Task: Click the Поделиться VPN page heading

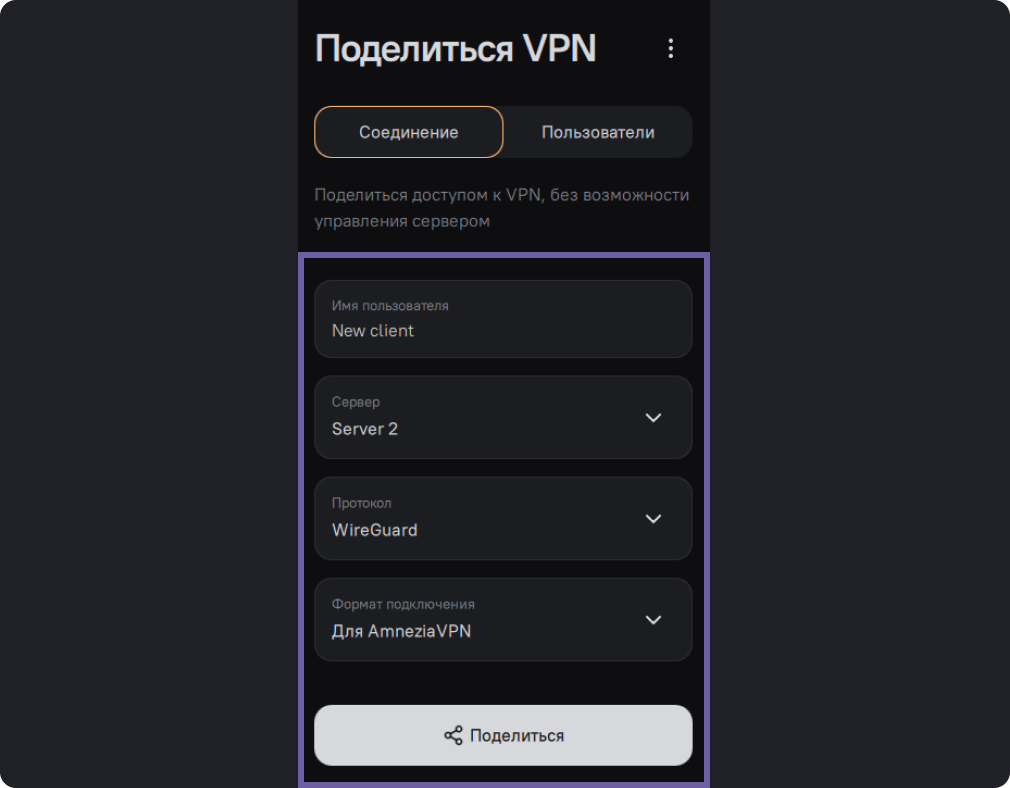Action: 455,49
